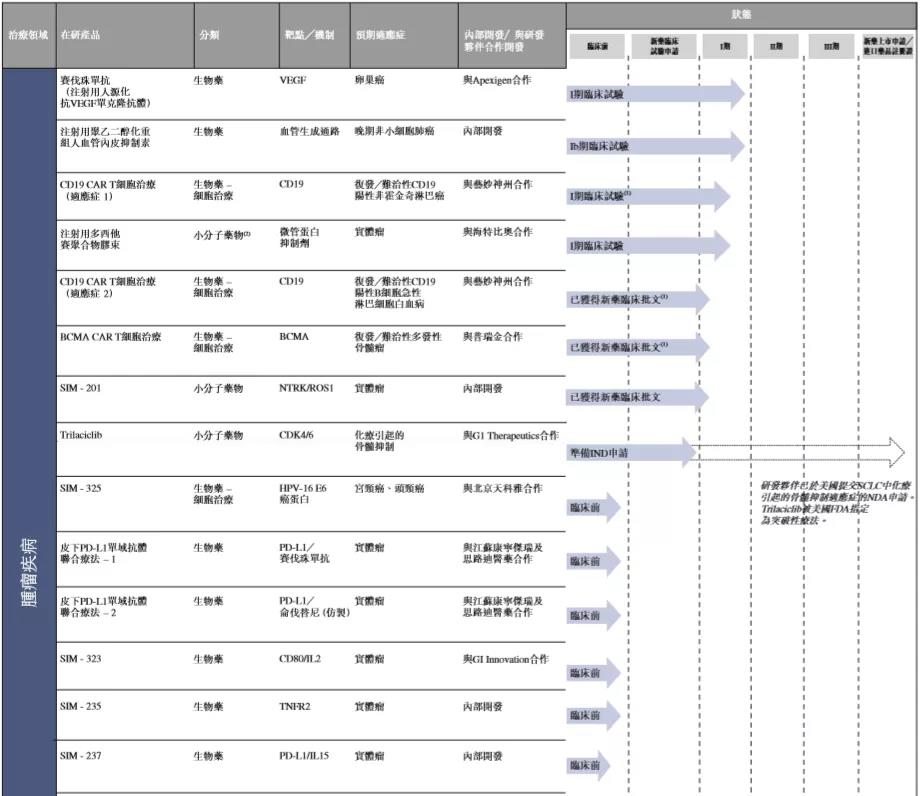Image resolution: width=920 pixels, height=796 pixels.
Task: Click the 臨床前 arrow in SIM - 237 row
Action: pos(589,765)
